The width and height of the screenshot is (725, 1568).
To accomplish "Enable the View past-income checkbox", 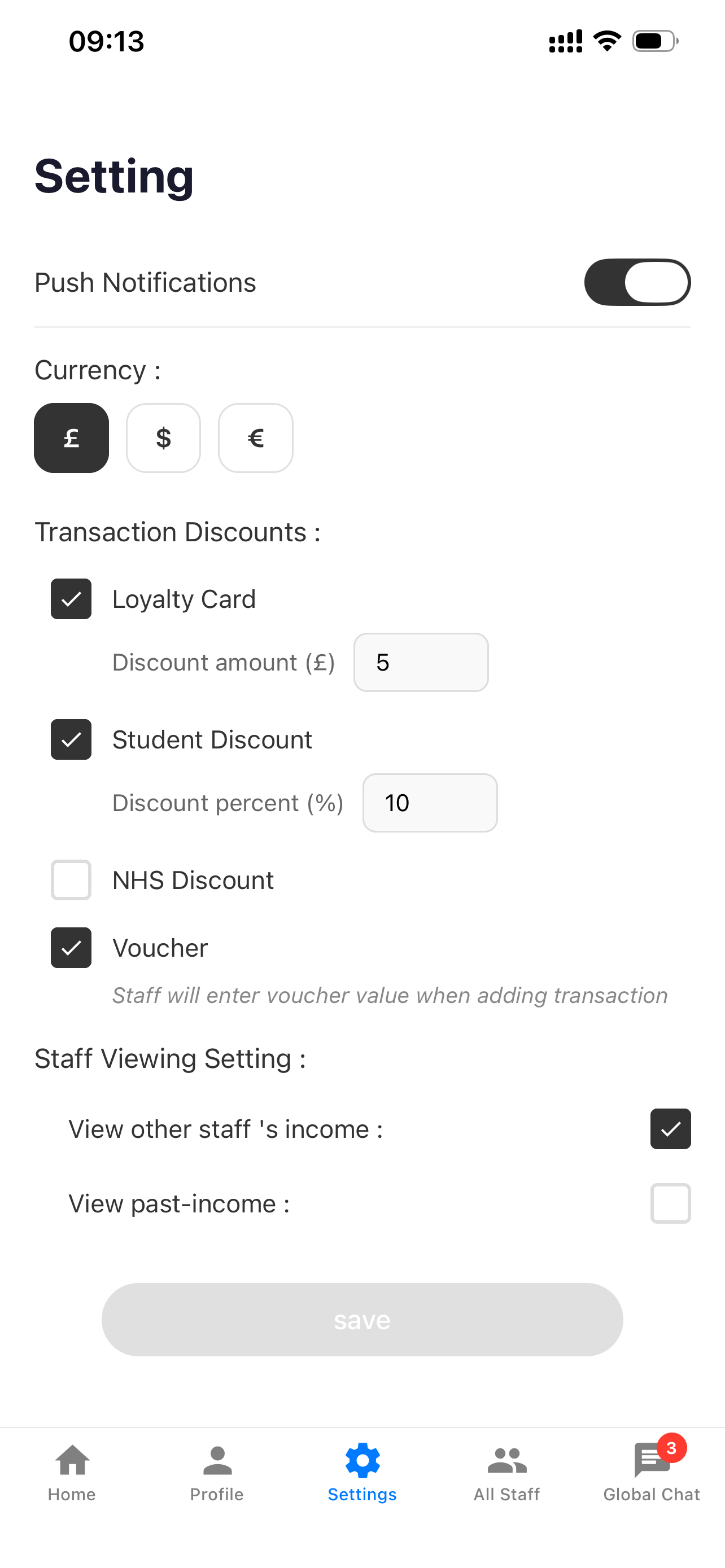I will (x=670, y=1203).
